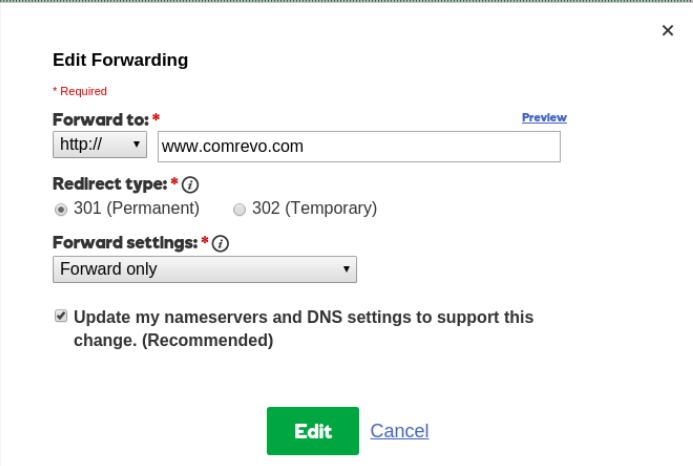Screen dimensions: 693x466
Task: Expand the Forward only dropdown
Action: (x=204, y=269)
